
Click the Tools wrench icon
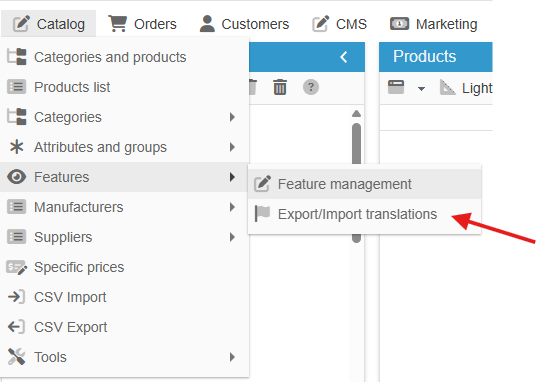(16, 357)
